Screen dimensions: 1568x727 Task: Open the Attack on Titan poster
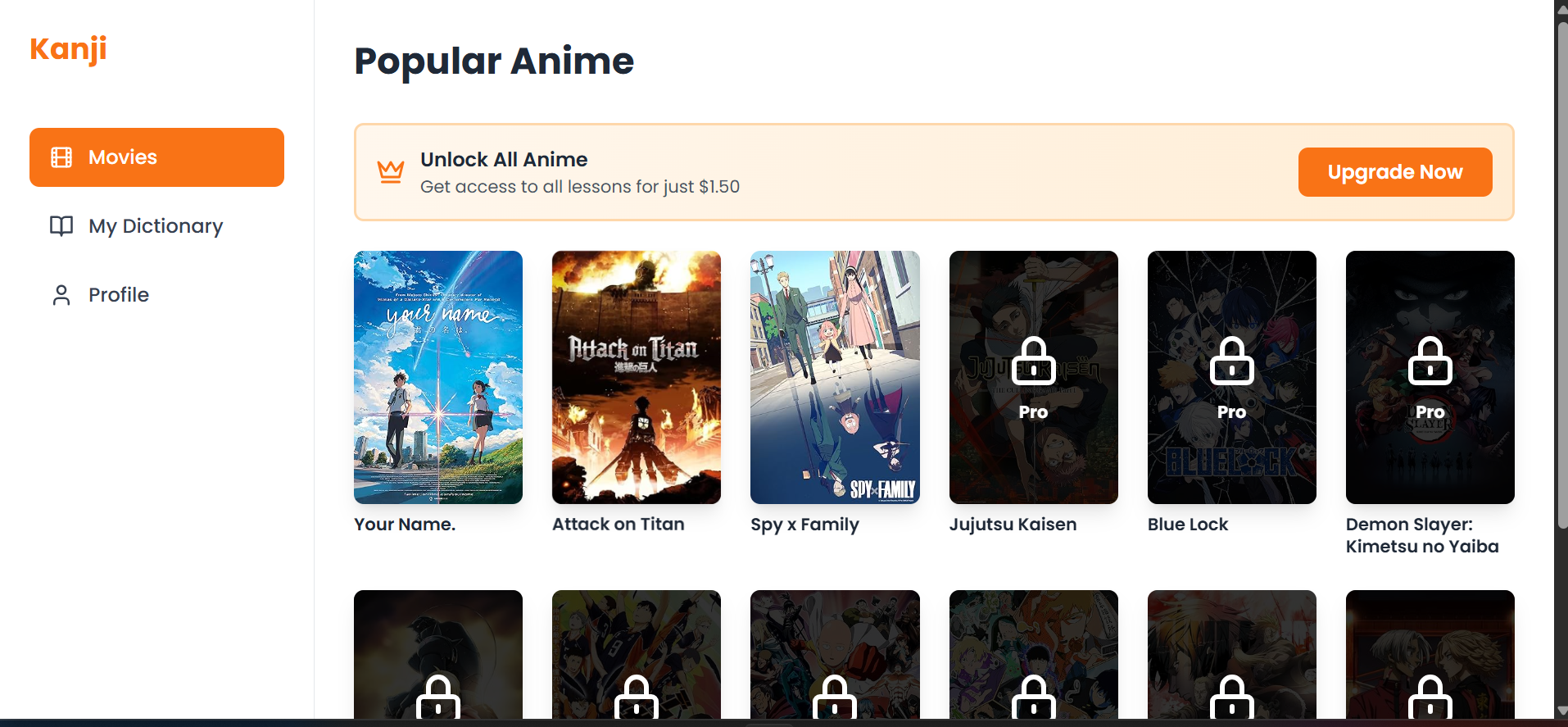(637, 377)
